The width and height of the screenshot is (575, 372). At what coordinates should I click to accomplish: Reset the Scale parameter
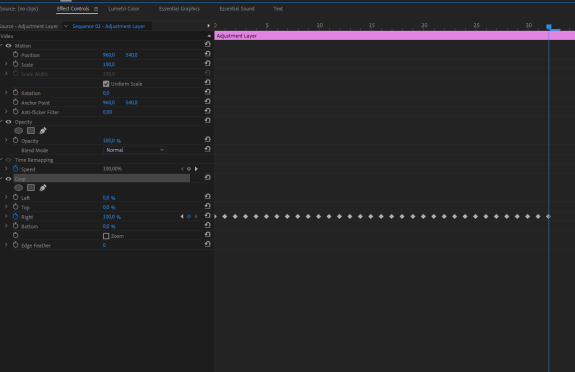[x=208, y=63]
